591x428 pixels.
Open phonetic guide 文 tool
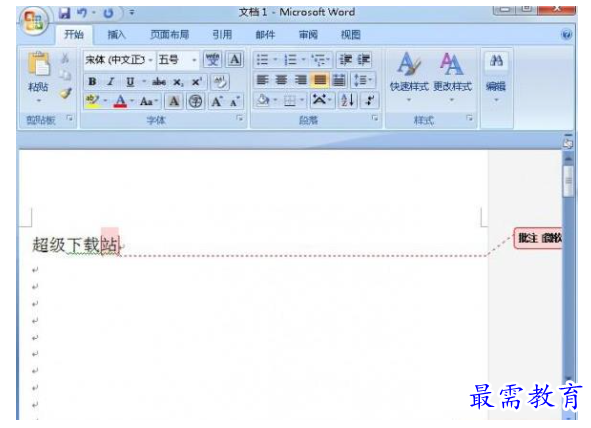click(213, 60)
